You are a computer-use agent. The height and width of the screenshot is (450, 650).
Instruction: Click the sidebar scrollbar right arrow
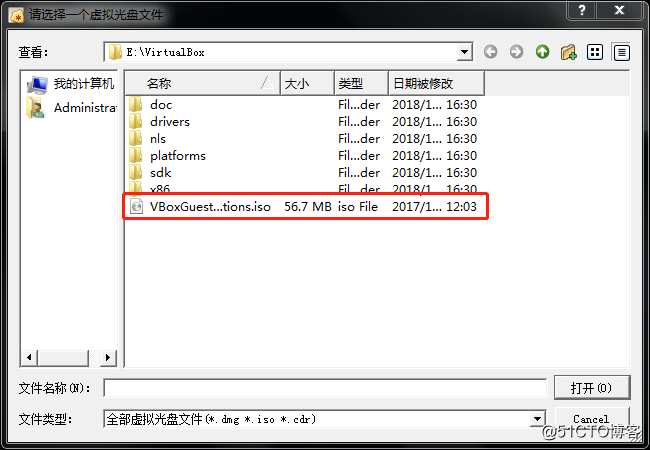107,358
